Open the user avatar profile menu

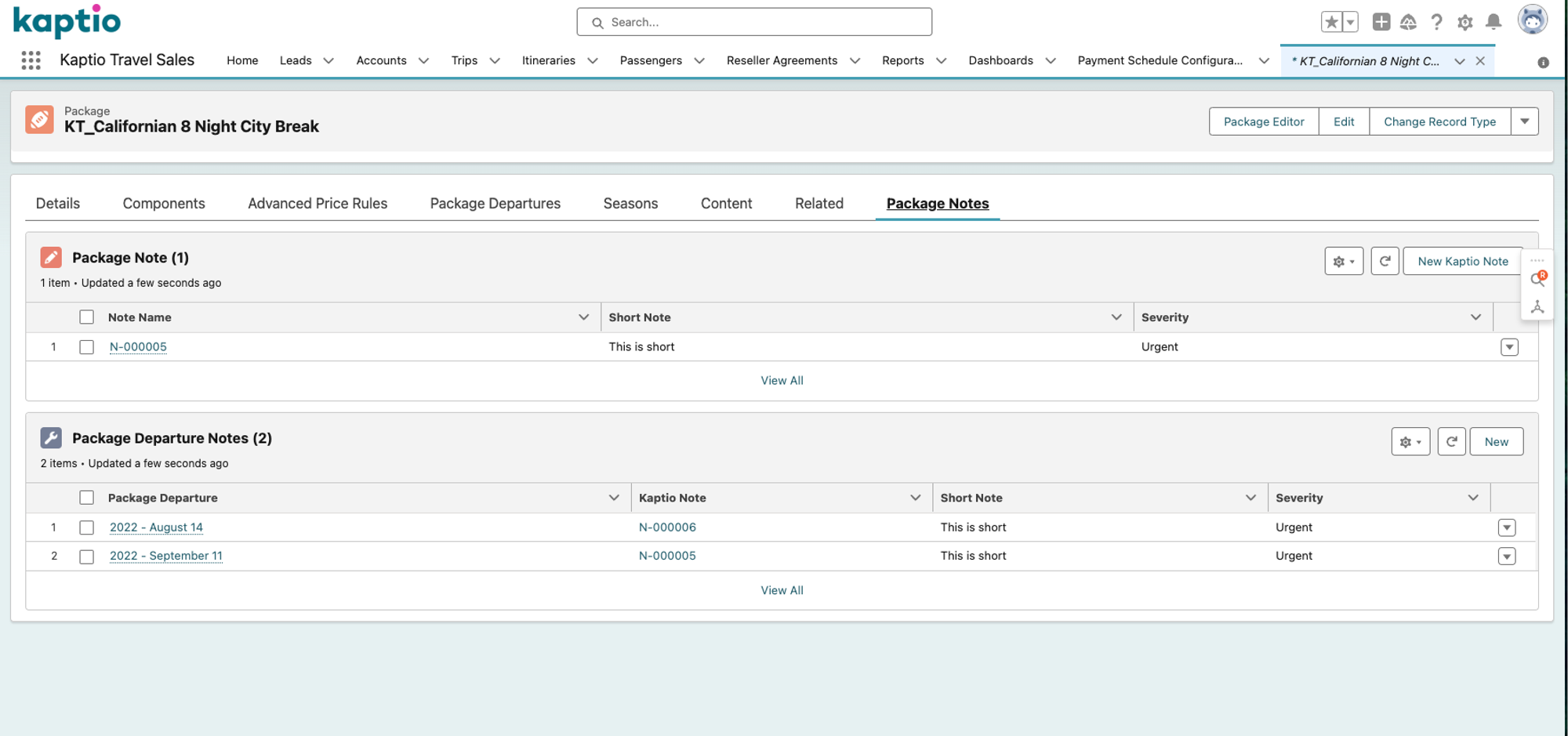[1531, 20]
